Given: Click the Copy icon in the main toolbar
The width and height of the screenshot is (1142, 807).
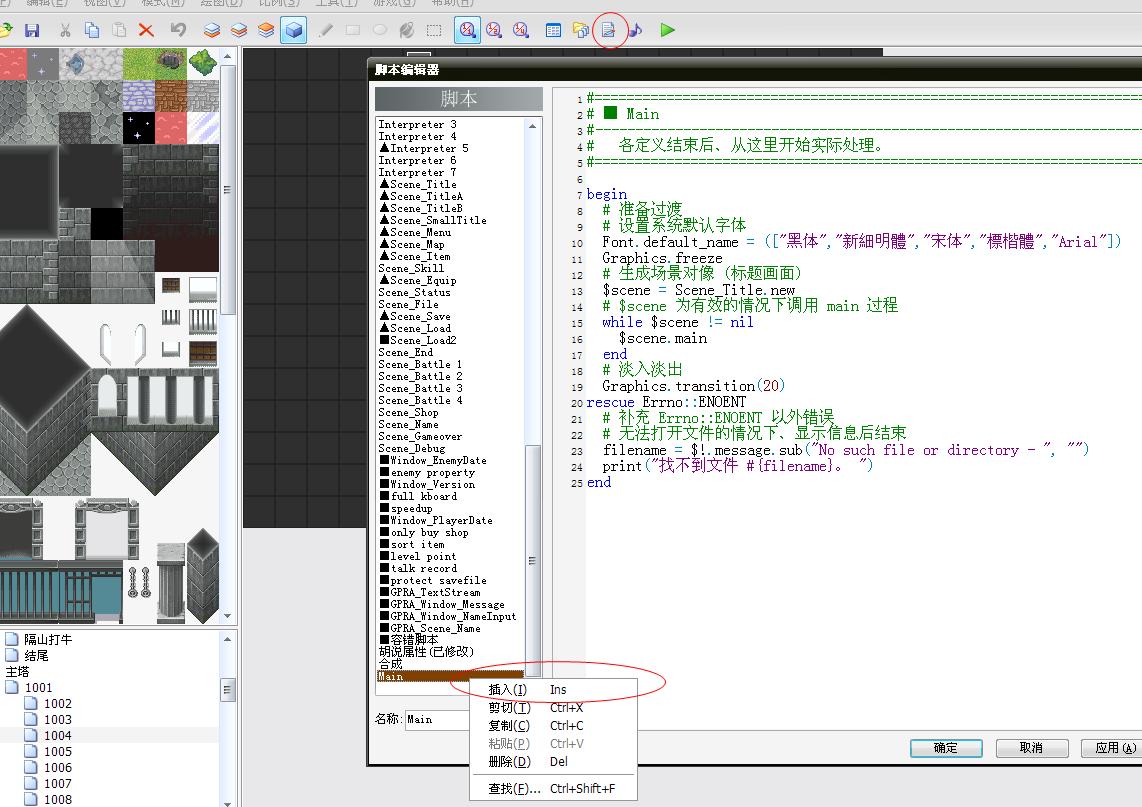Looking at the screenshot, I should pos(92,31).
